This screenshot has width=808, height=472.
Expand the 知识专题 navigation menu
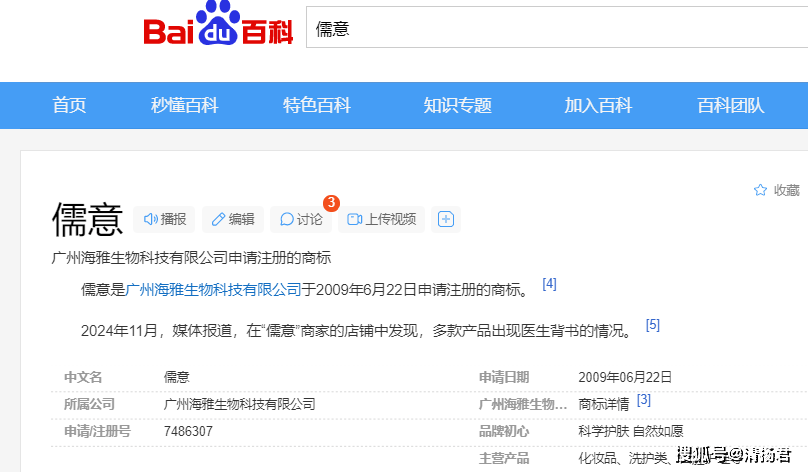pos(457,105)
